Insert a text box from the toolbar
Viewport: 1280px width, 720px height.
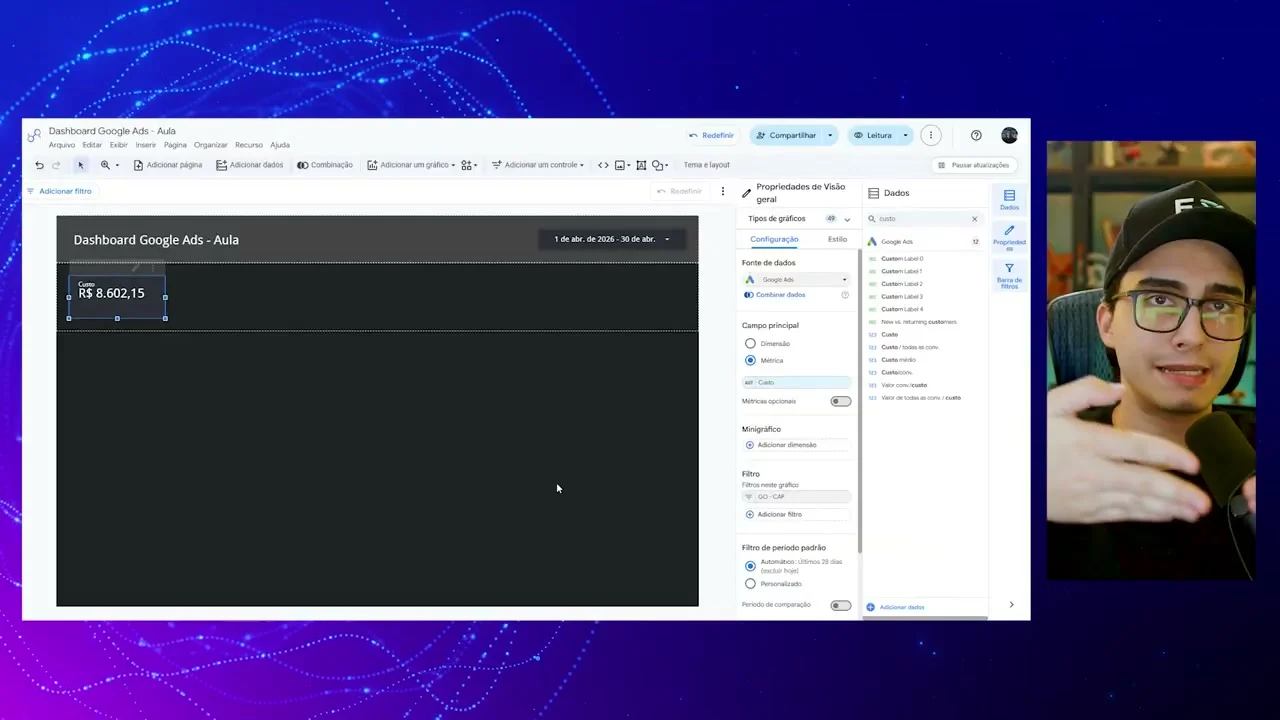pyautogui.click(x=641, y=165)
